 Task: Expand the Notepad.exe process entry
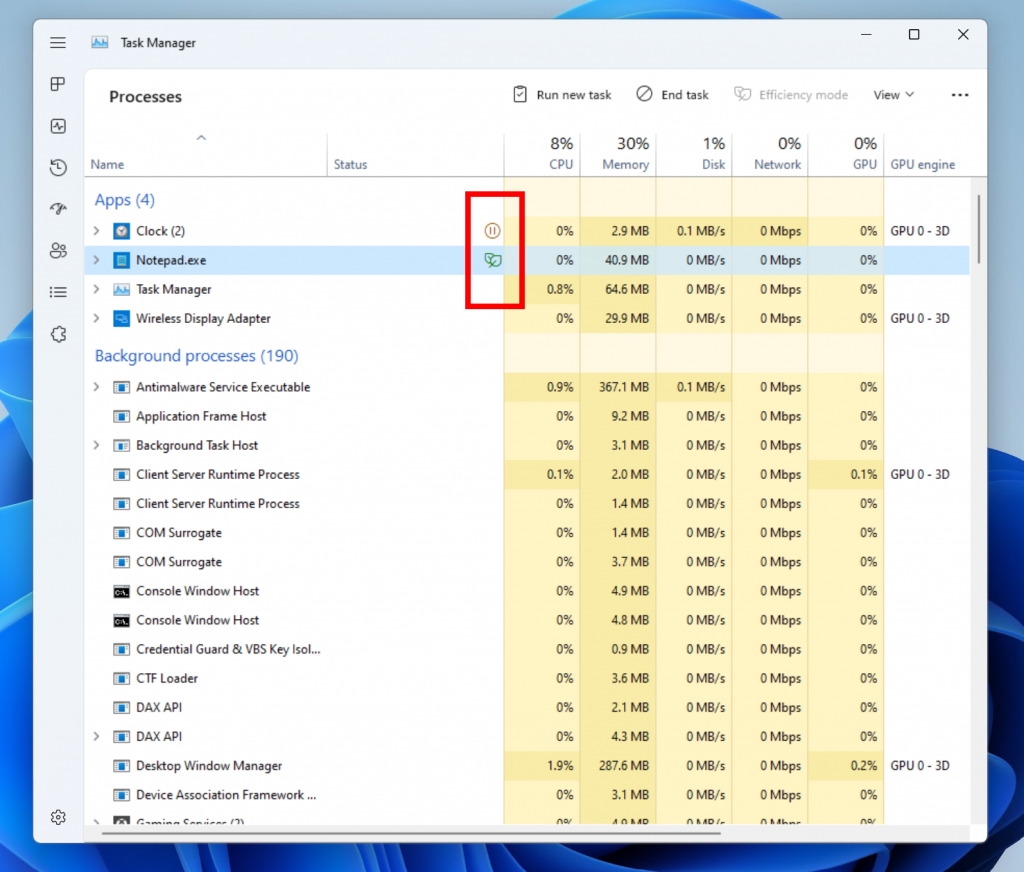tap(95, 259)
